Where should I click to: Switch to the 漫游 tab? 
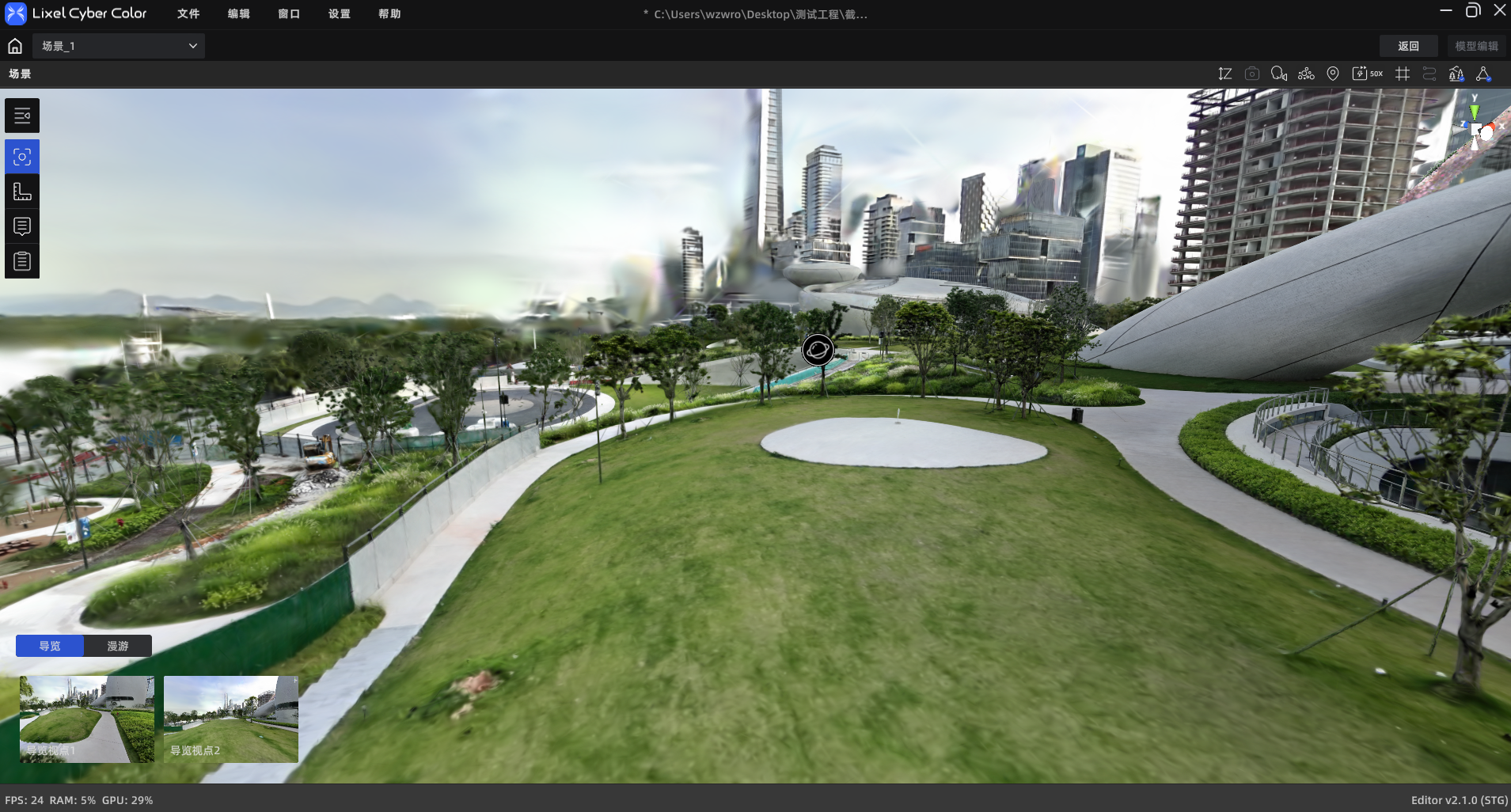tap(118, 646)
